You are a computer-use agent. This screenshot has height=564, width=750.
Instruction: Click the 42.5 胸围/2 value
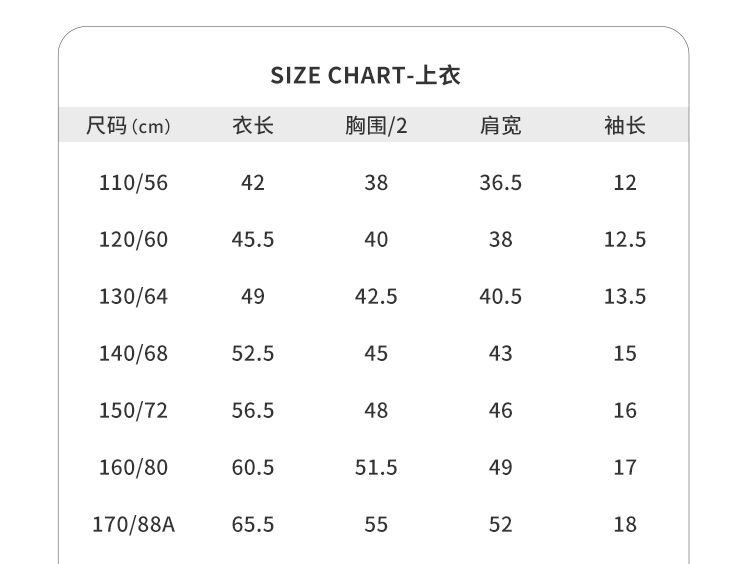click(x=376, y=297)
